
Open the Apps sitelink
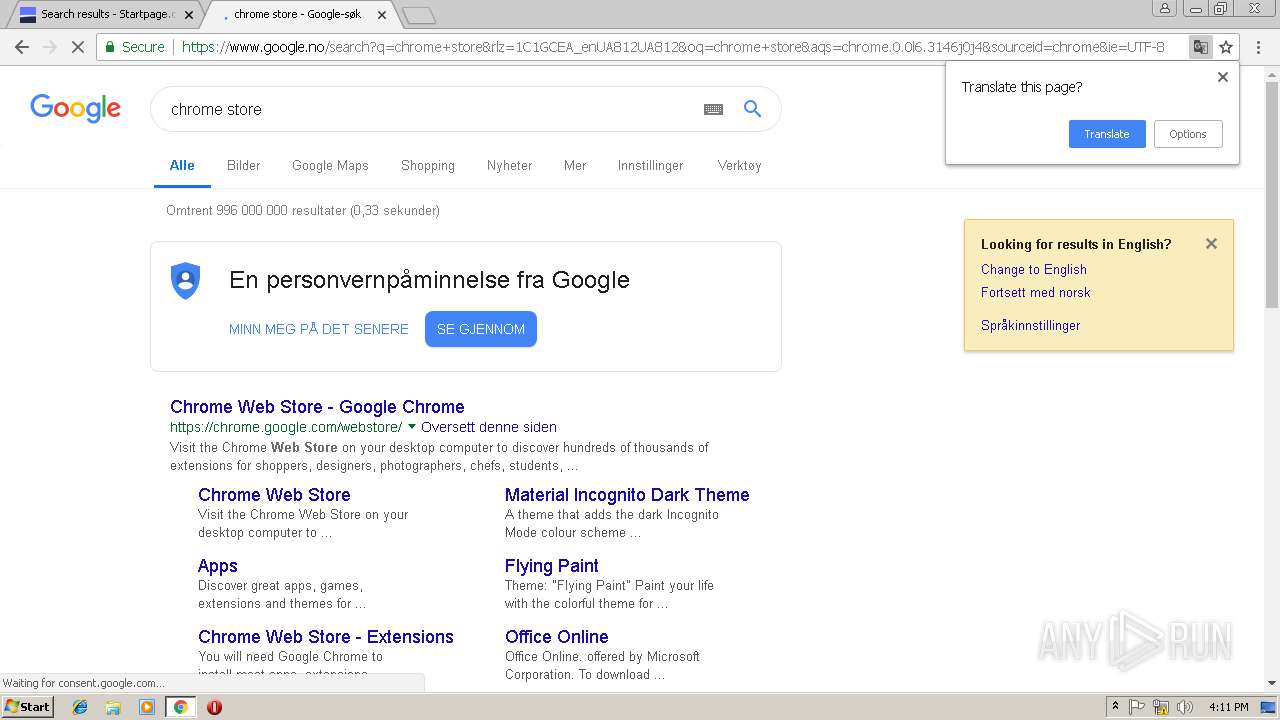click(218, 566)
